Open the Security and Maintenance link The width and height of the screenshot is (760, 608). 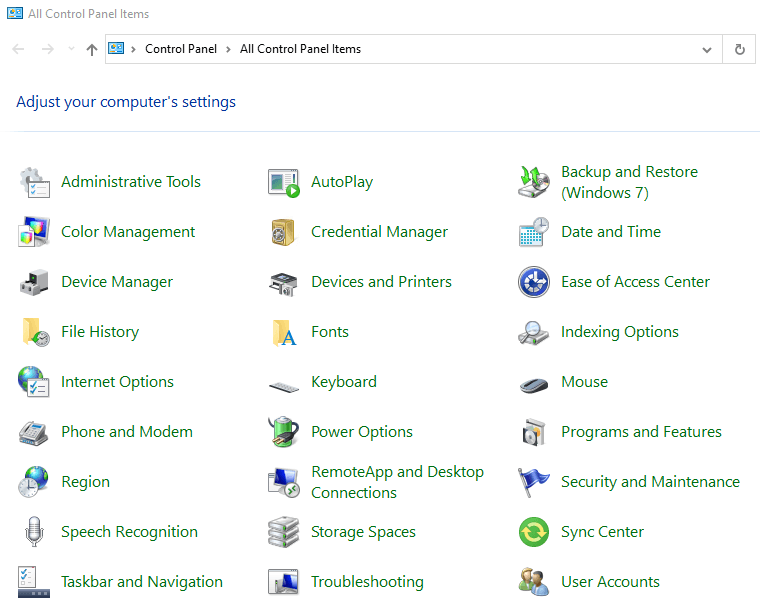tap(650, 482)
